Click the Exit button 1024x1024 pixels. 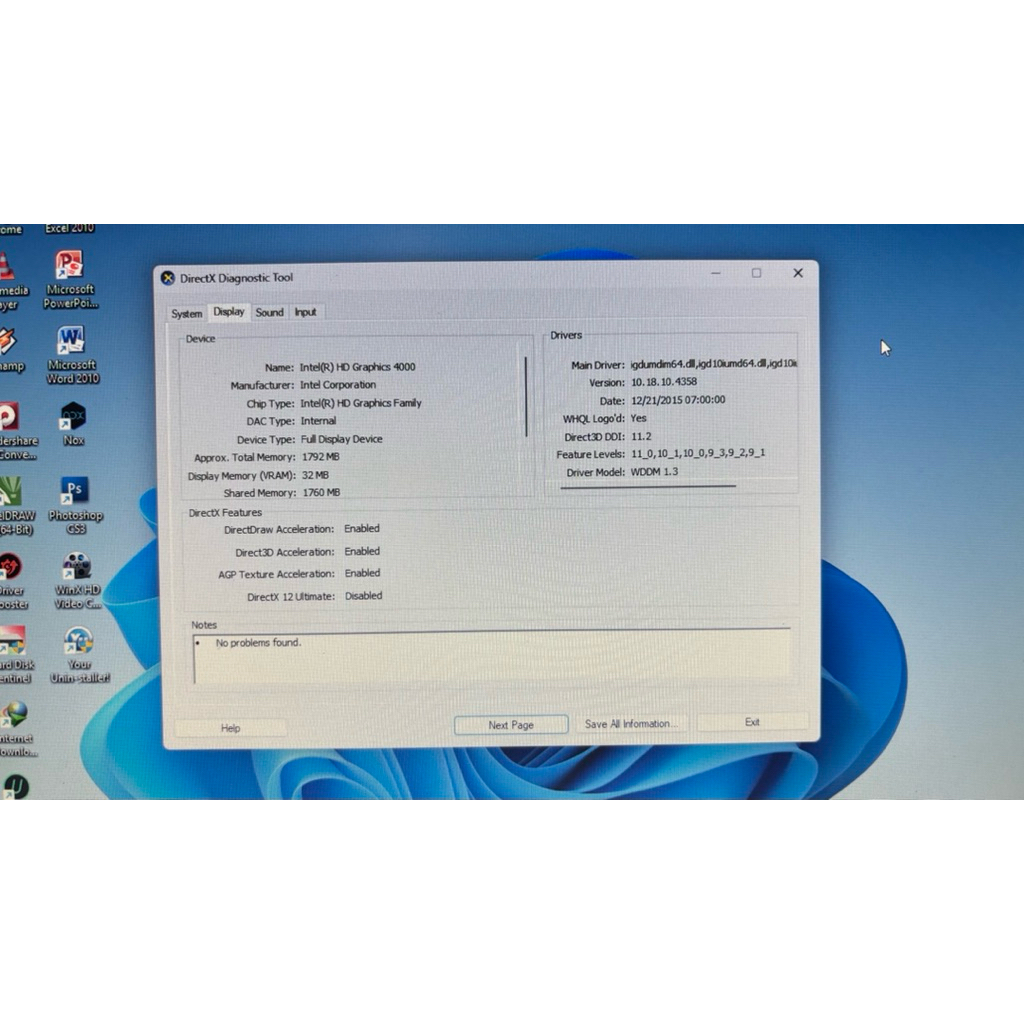(x=752, y=722)
